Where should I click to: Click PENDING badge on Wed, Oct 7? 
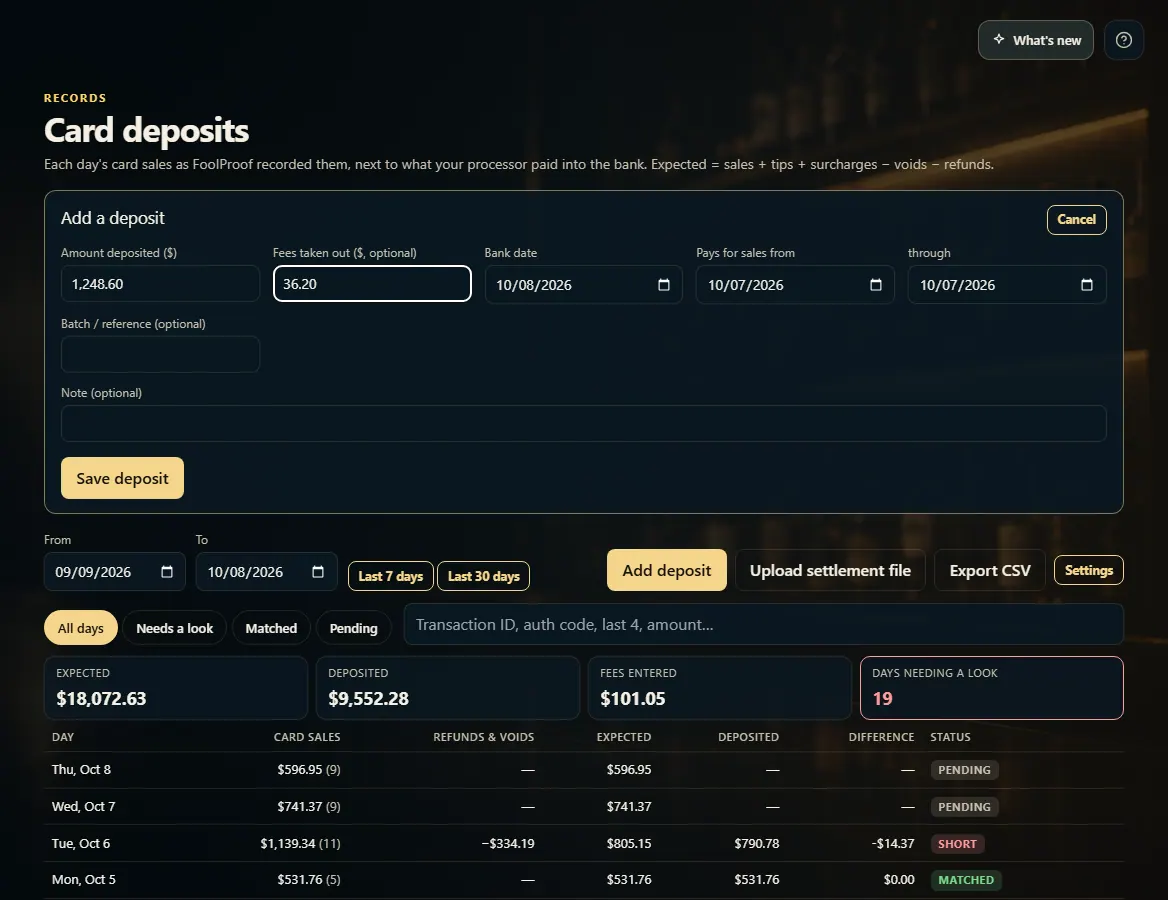click(x=964, y=807)
